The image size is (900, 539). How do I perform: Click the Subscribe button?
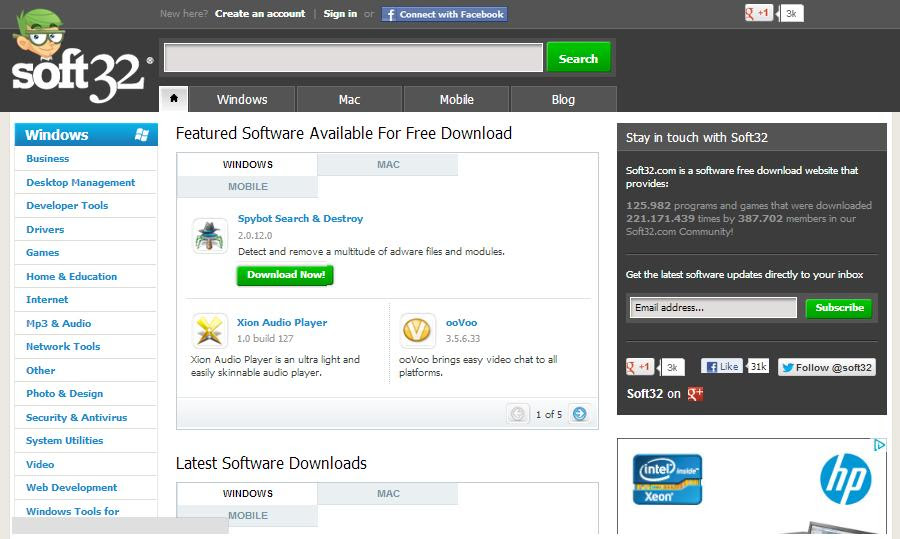click(839, 308)
